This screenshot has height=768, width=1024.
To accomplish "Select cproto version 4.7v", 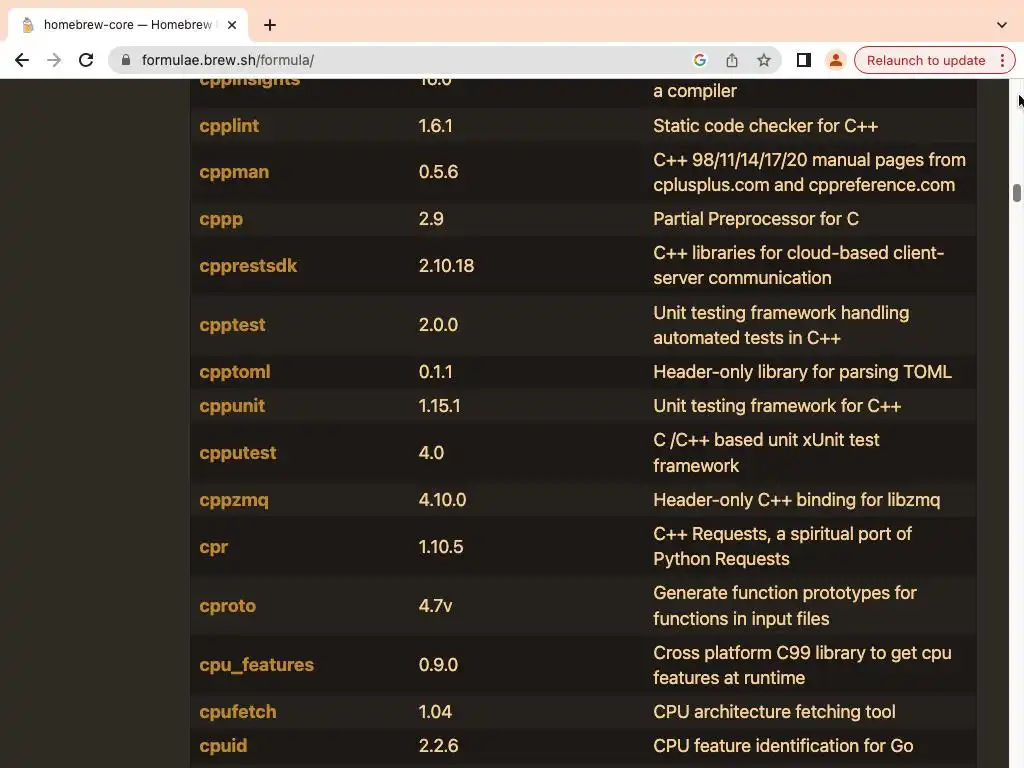I will tap(436, 605).
